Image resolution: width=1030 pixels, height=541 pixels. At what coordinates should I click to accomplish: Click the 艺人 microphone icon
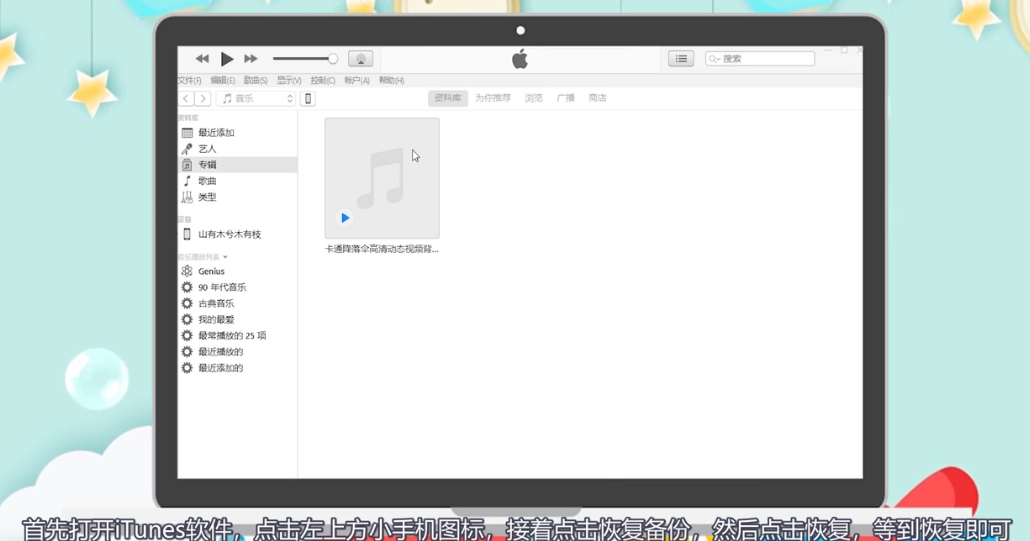[x=187, y=149]
